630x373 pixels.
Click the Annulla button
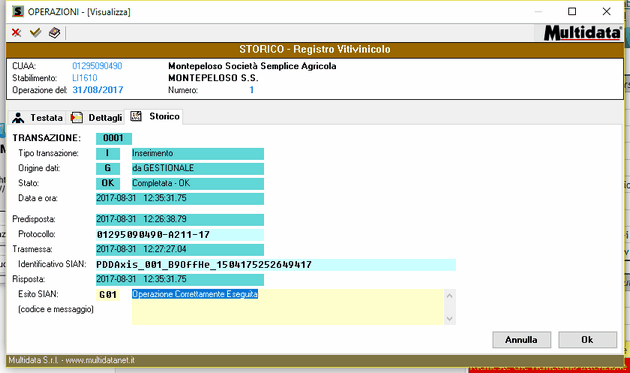point(522,340)
